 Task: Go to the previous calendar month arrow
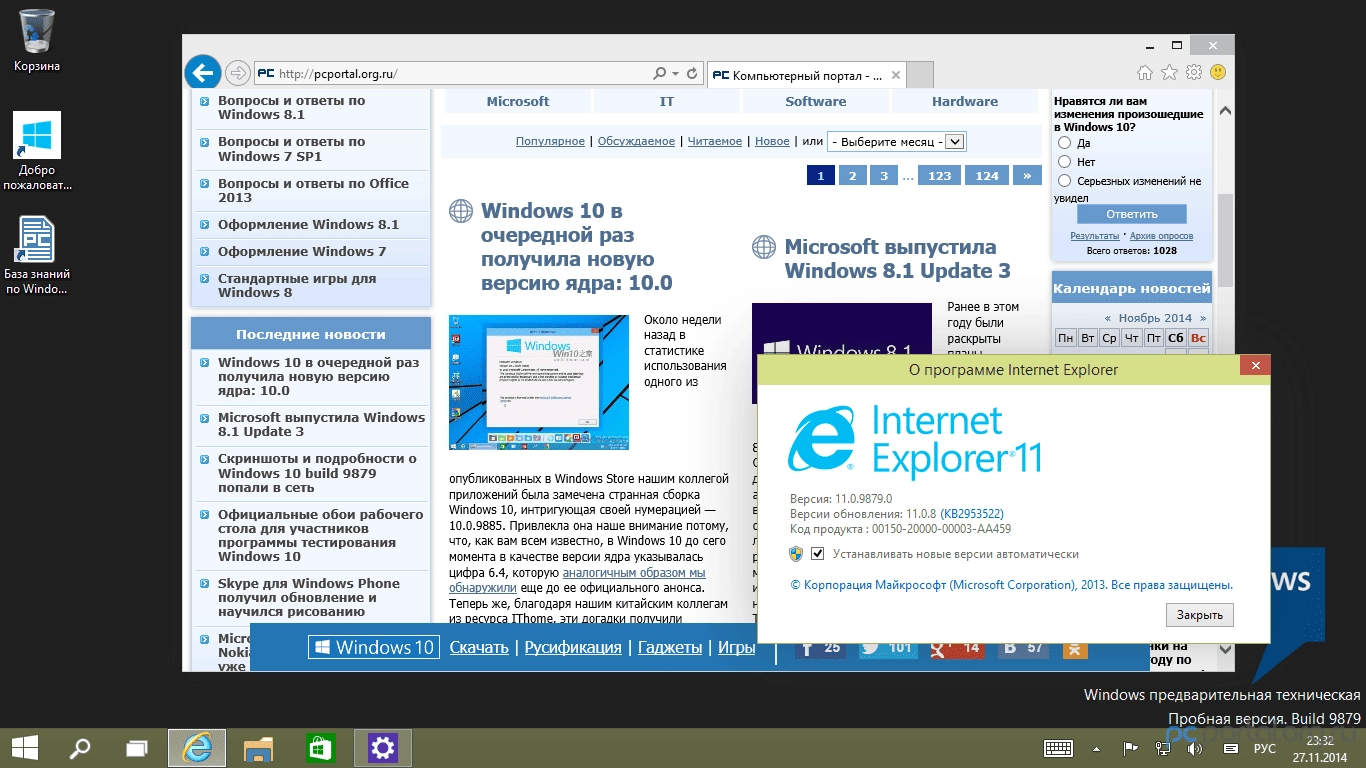(x=1107, y=318)
